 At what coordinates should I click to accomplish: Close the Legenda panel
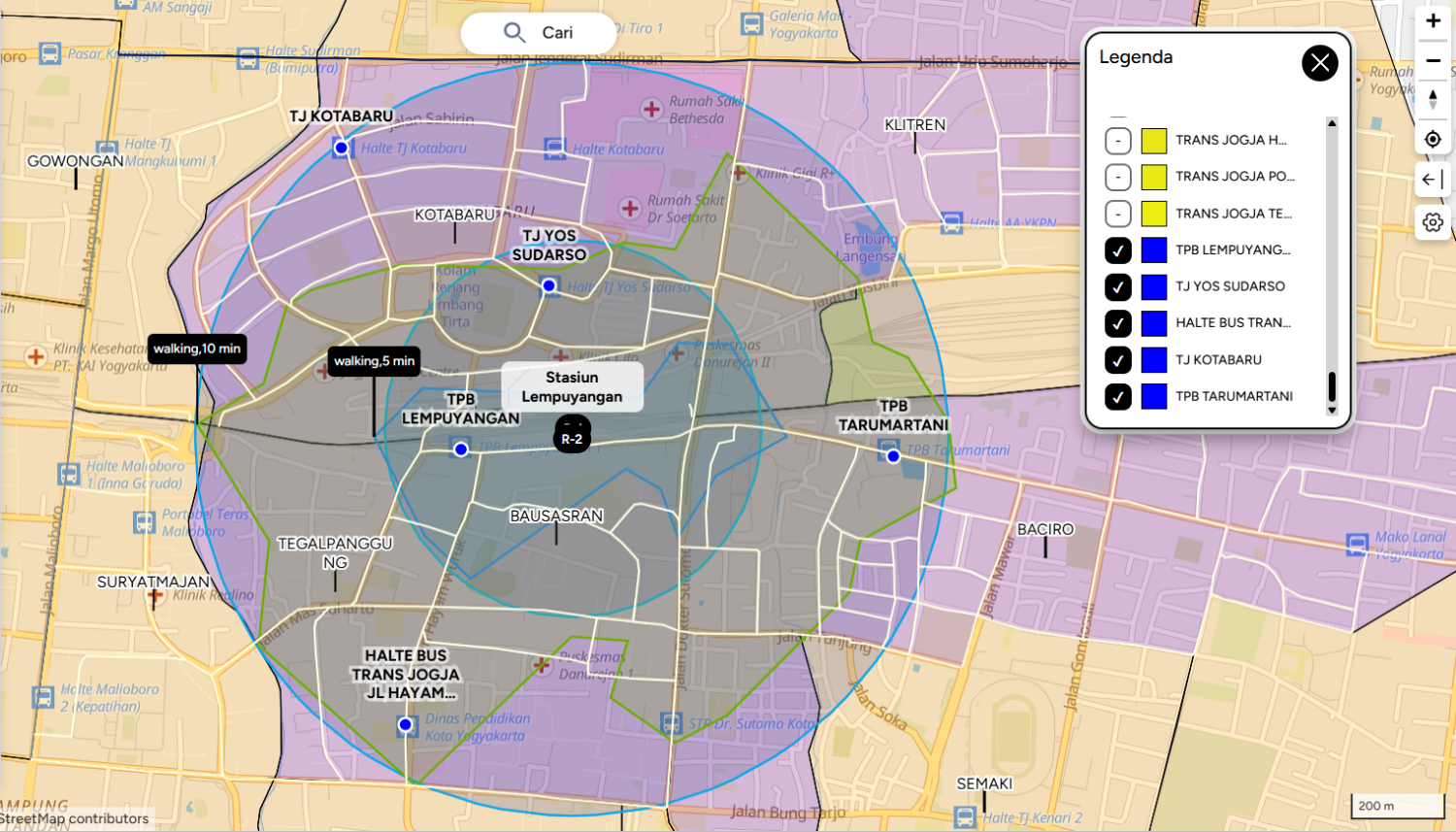(1319, 63)
